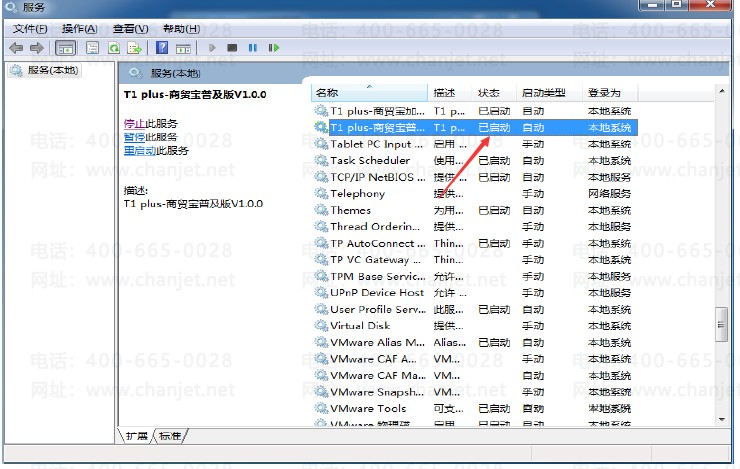The width and height of the screenshot is (740, 469).
Task: Select the TP VC Gateway service row
Action: pyautogui.click(x=474, y=260)
